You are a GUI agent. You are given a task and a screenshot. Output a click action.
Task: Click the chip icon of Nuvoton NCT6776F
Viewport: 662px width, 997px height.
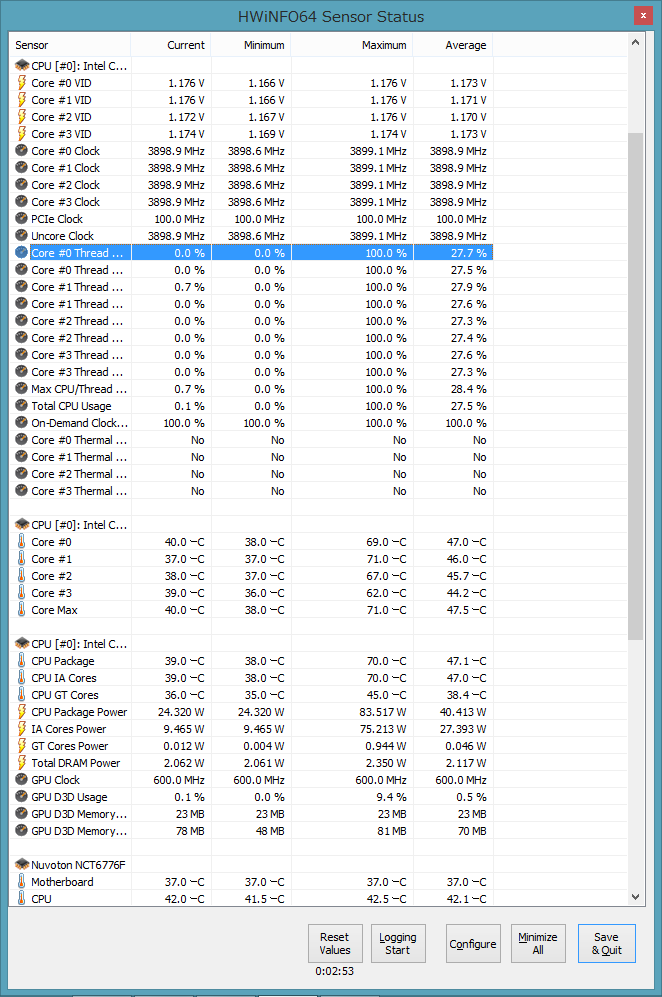coord(22,865)
